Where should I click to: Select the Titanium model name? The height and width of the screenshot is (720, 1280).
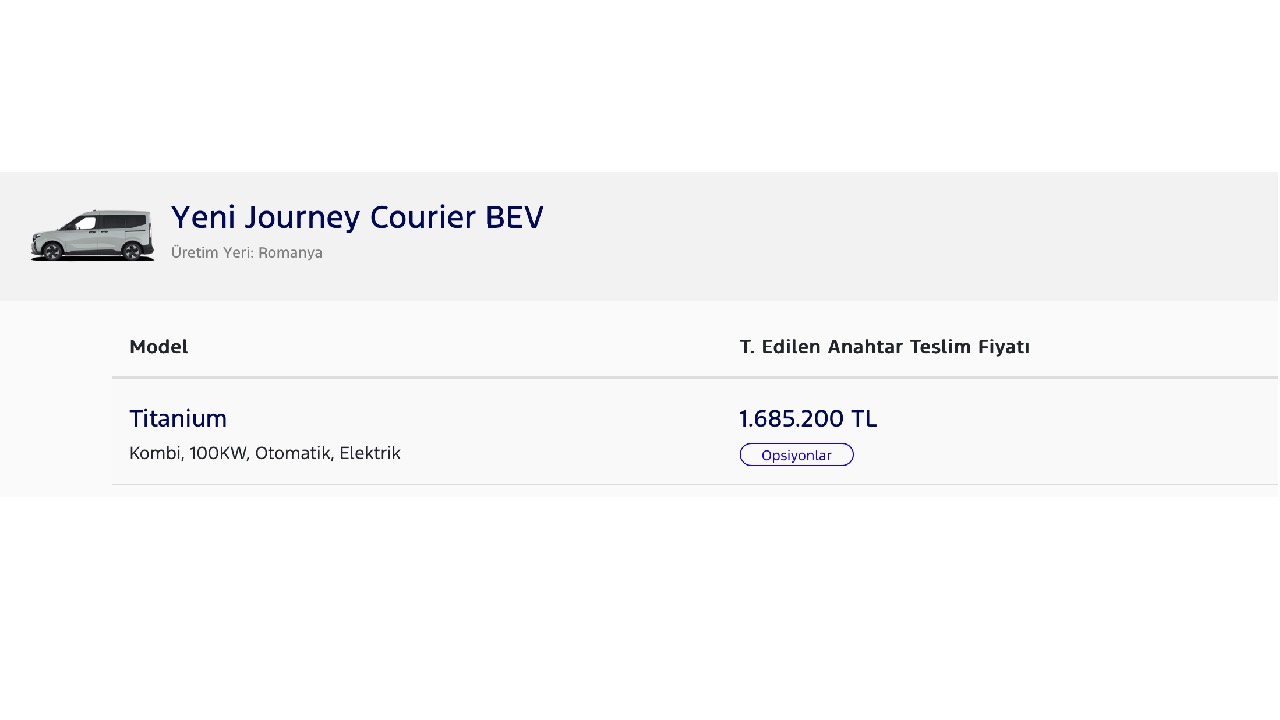pos(178,418)
